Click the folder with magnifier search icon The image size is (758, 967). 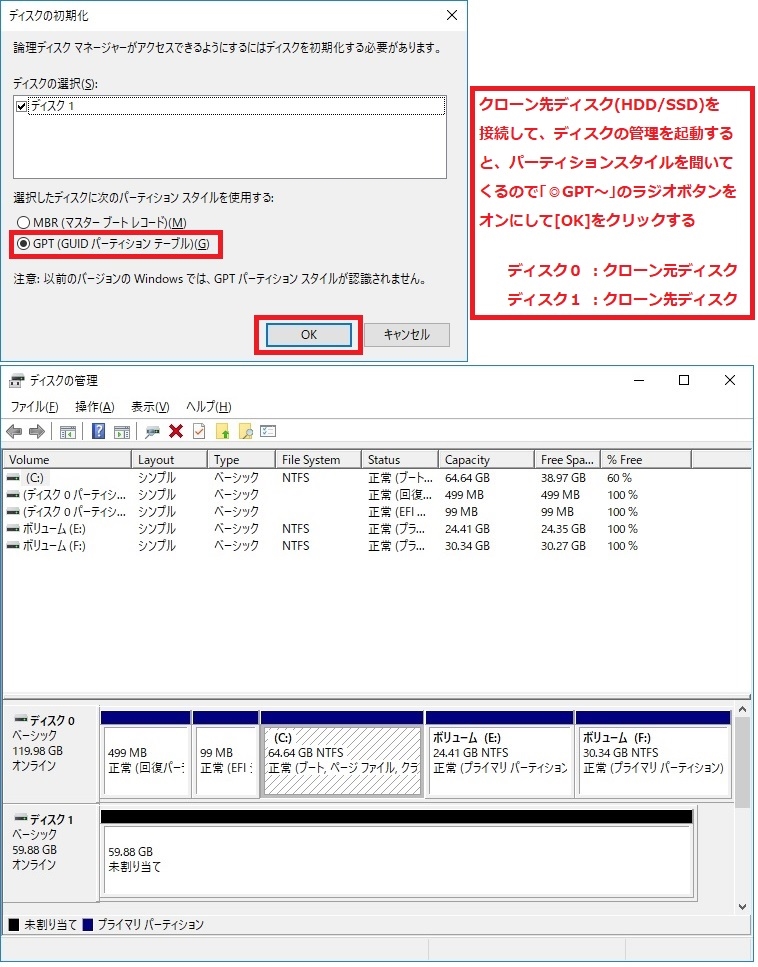point(245,431)
